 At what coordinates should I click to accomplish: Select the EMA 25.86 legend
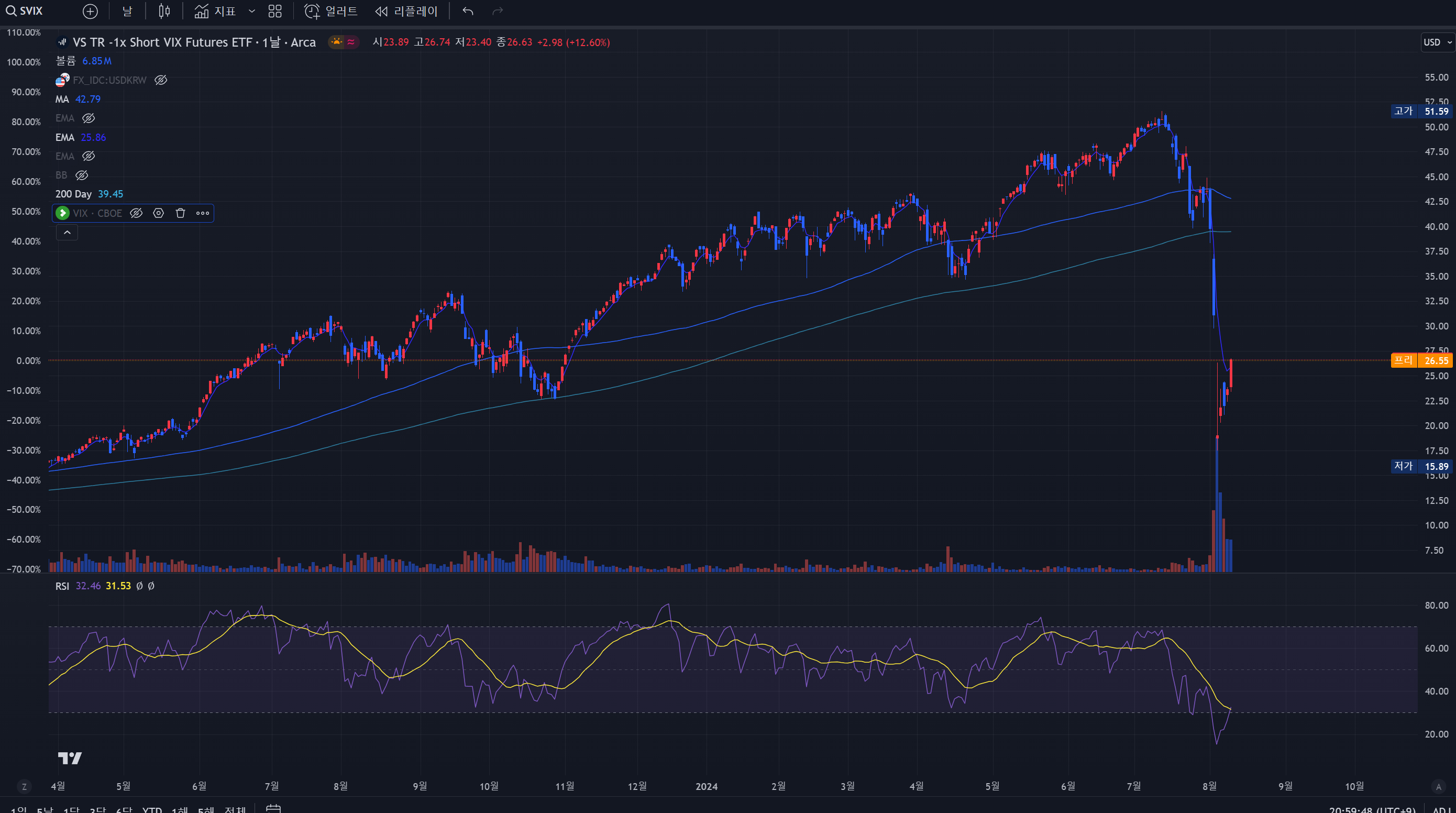coord(81,137)
